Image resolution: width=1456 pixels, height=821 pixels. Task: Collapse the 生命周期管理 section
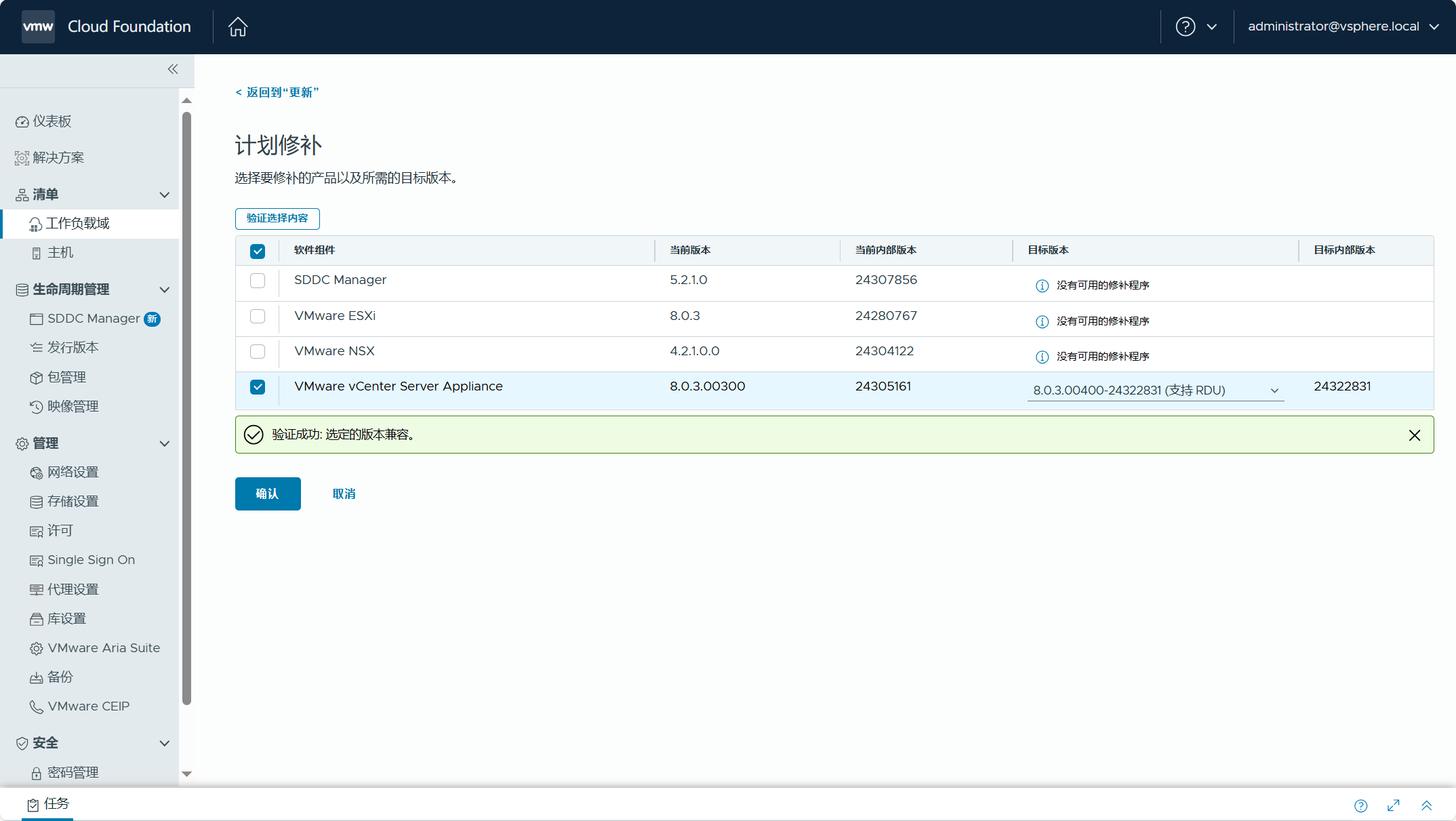164,290
